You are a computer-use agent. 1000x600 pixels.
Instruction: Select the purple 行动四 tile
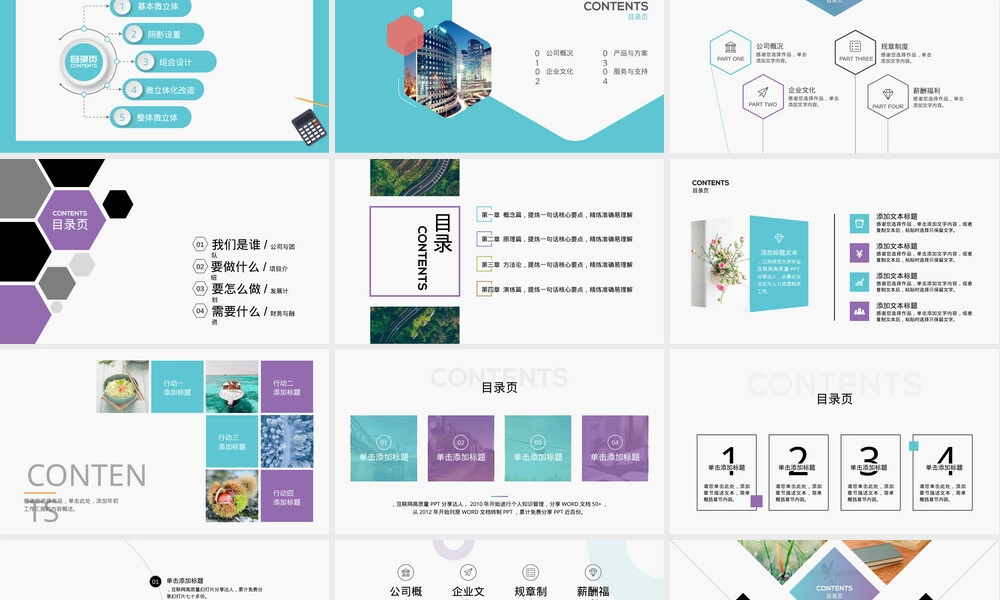(x=287, y=496)
